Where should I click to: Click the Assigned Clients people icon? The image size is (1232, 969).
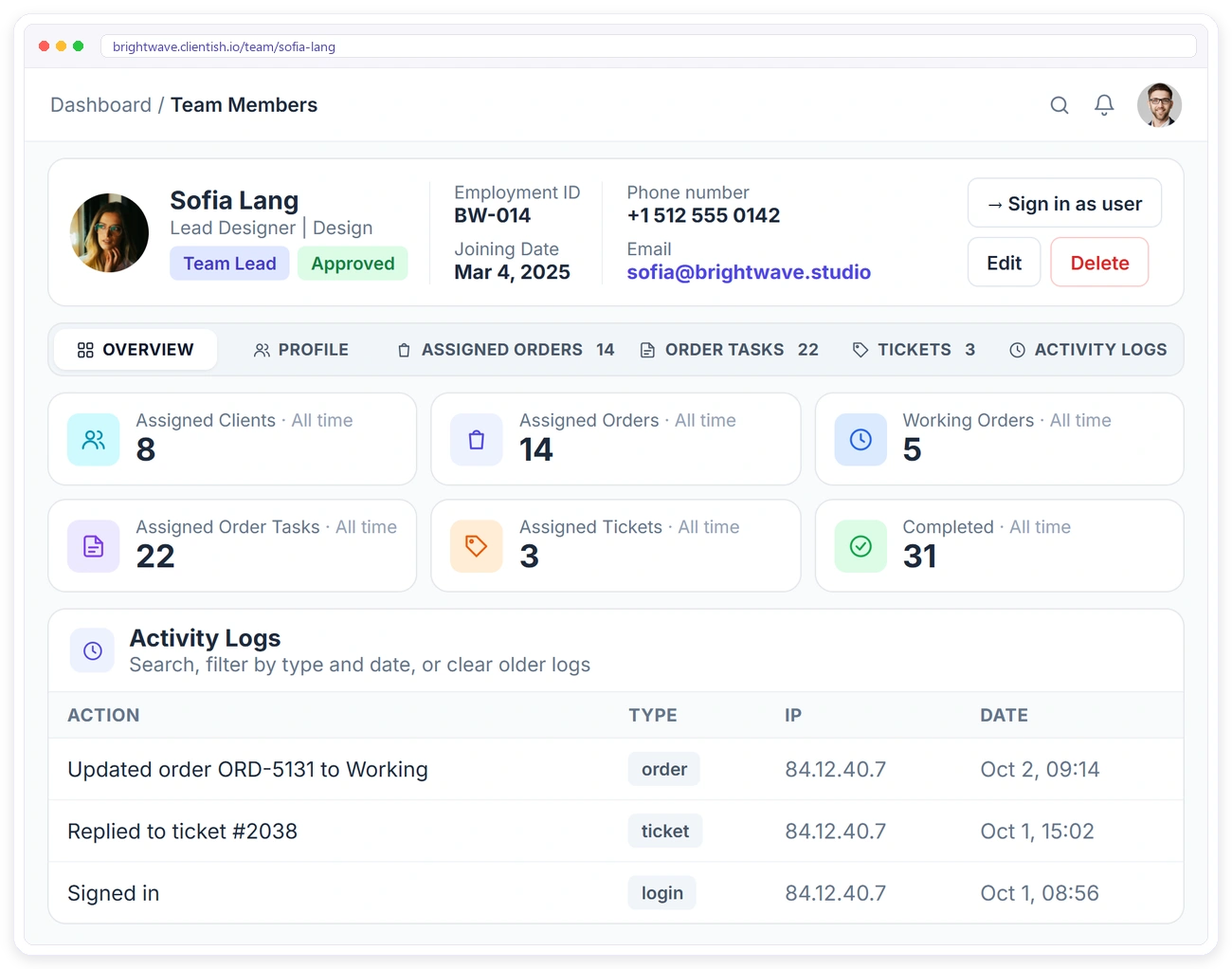point(94,440)
